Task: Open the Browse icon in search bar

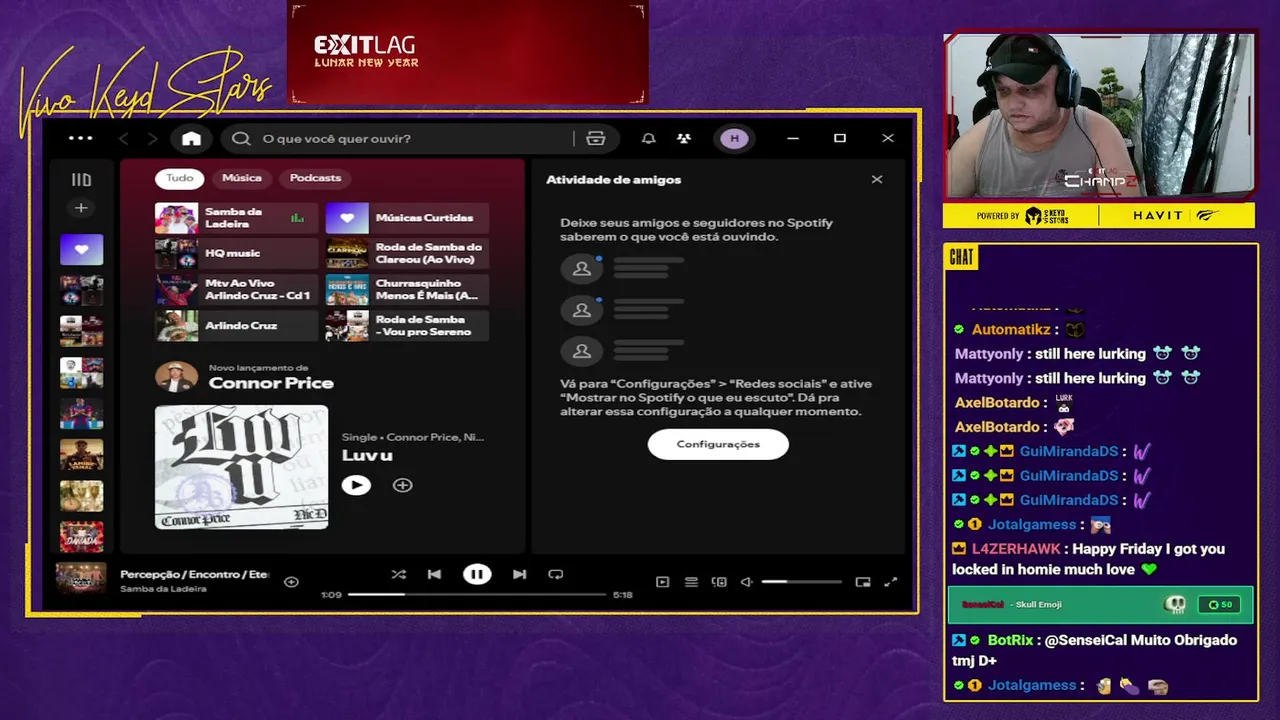Action: [596, 139]
